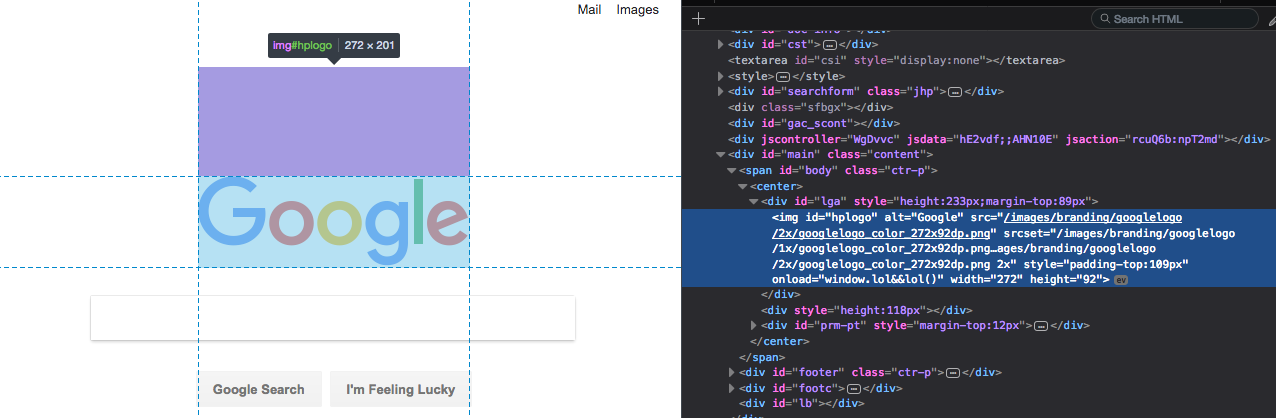Collapse the lga div node
Image resolution: width=1276 pixels, height=418 pixels.
[753, 202]
